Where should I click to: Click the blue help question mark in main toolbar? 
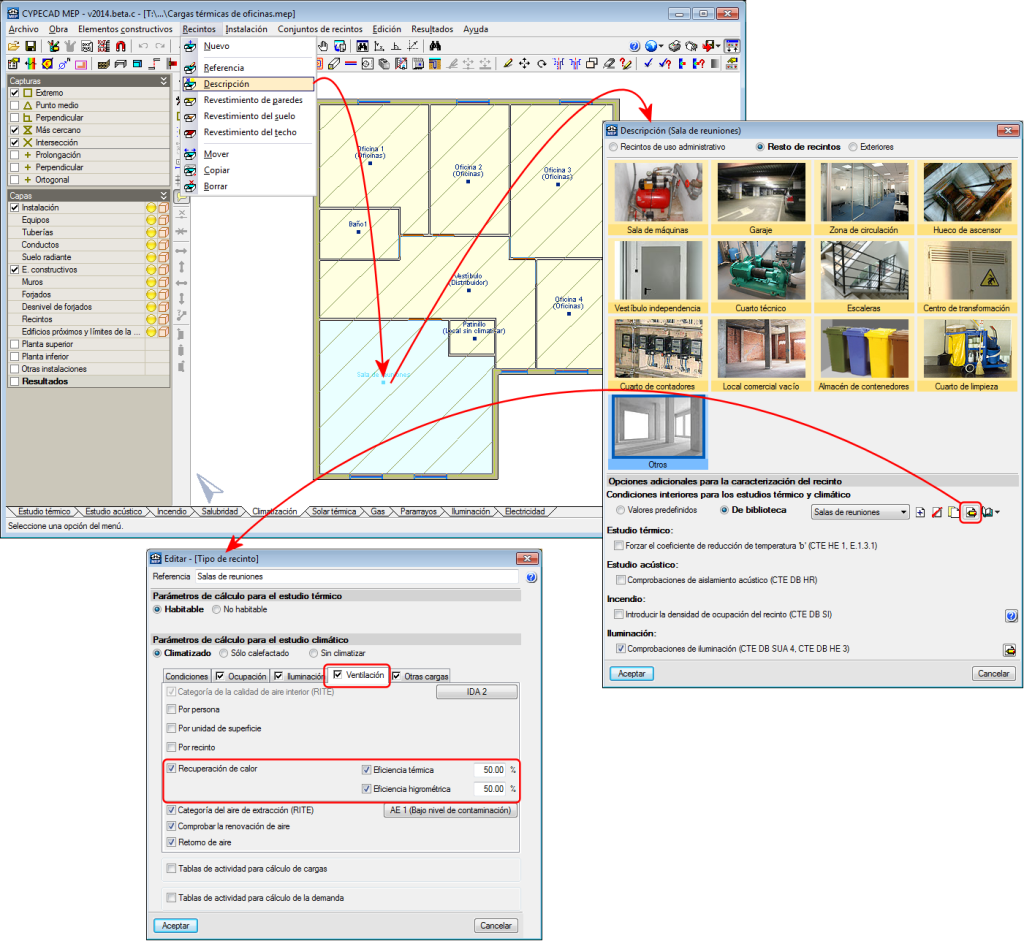click(x=634, y=46)
